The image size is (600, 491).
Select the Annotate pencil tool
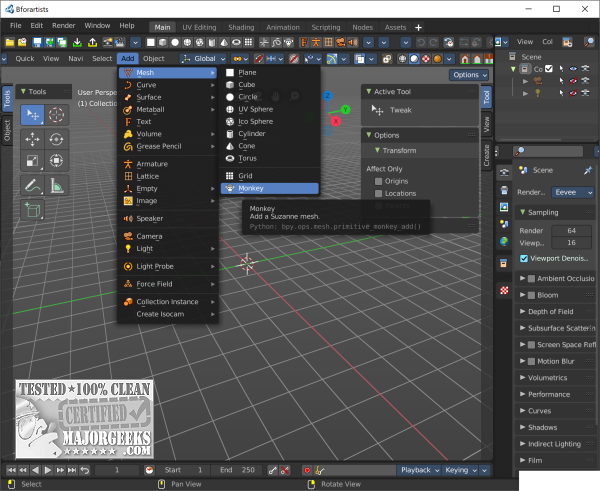coord(32,185)
